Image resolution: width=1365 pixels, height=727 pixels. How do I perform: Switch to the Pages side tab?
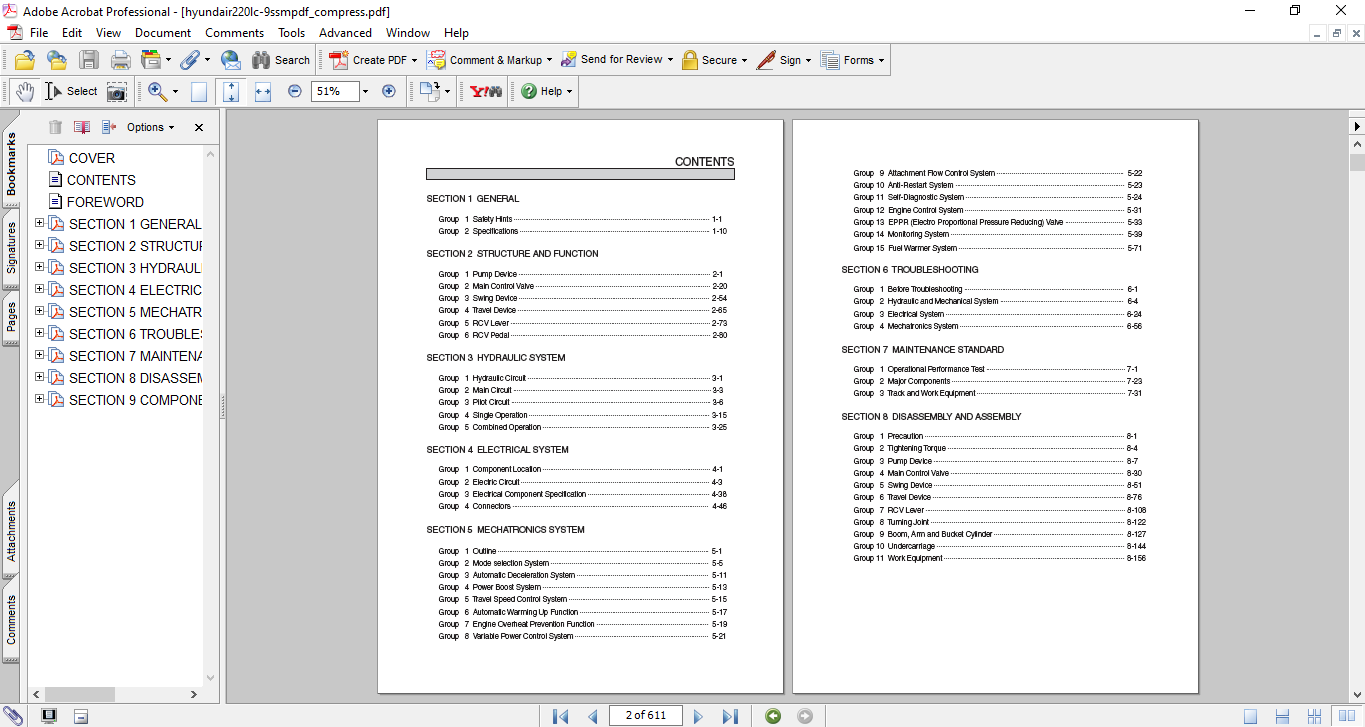click(x=11, y=317)
